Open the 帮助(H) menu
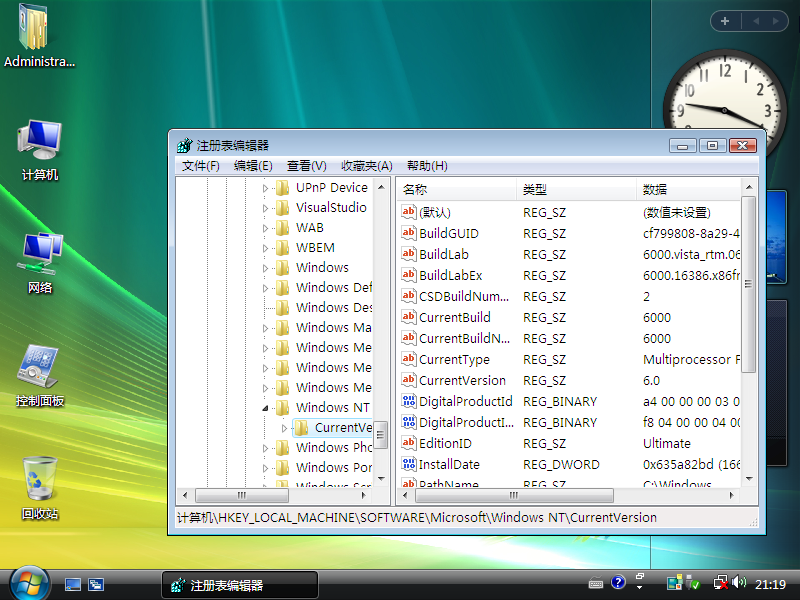 click(x=427, y=166)
